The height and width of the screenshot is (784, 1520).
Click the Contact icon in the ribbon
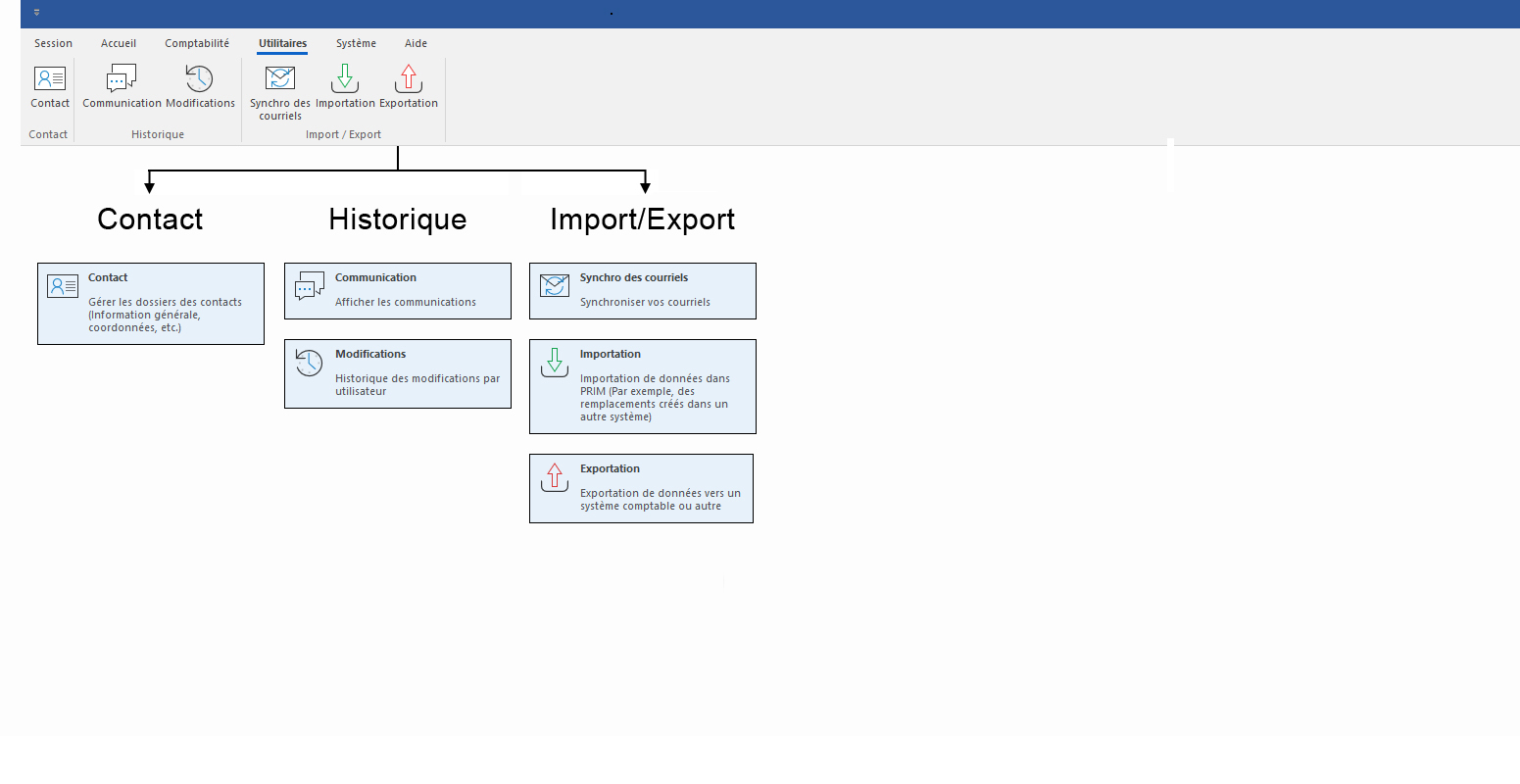pos(49,79)
